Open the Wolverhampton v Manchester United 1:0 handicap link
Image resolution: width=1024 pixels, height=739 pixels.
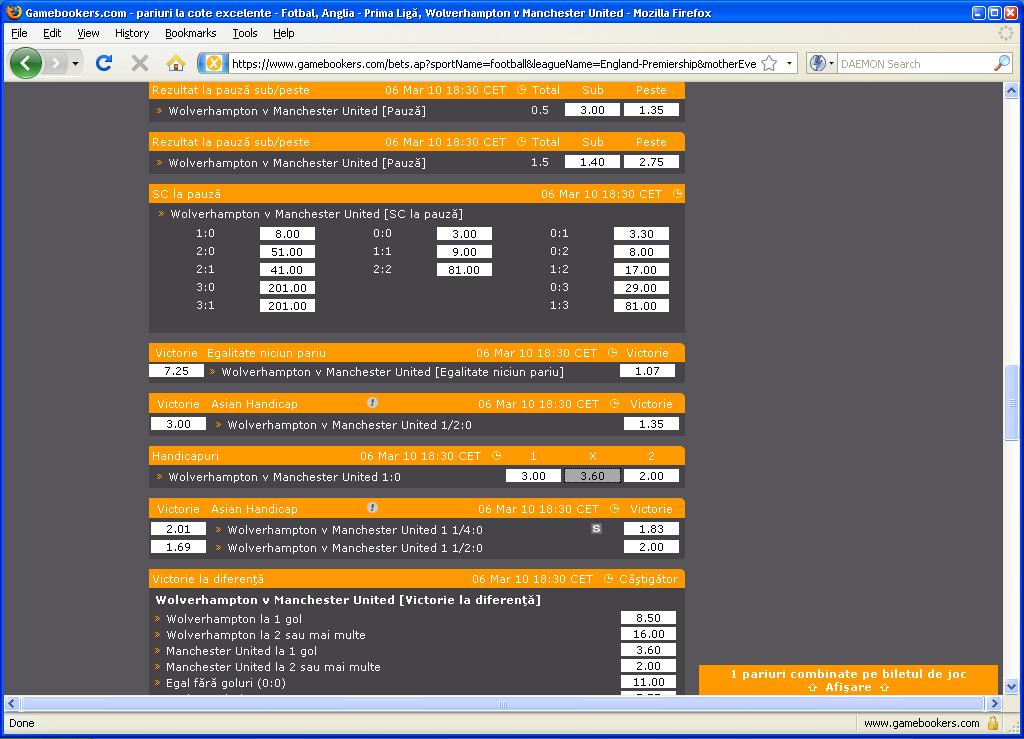point(285,477)
